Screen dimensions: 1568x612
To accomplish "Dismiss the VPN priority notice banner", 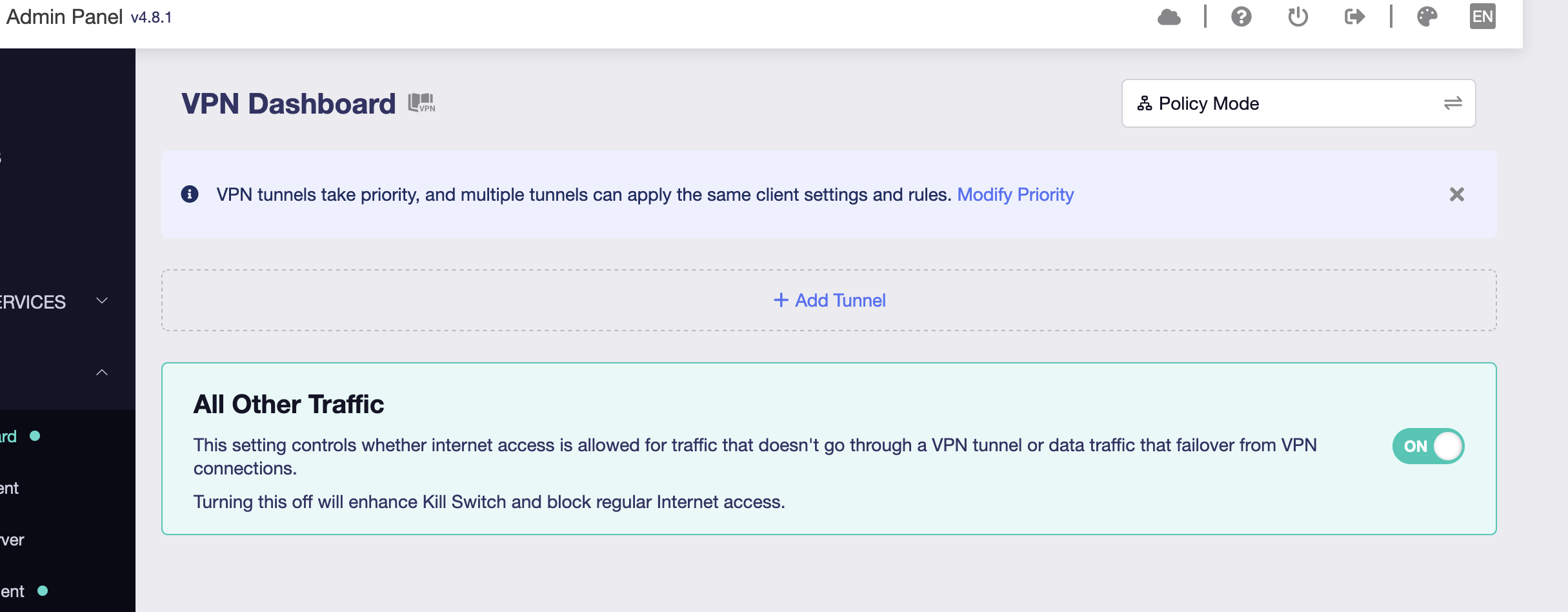I will (1456, 194).
